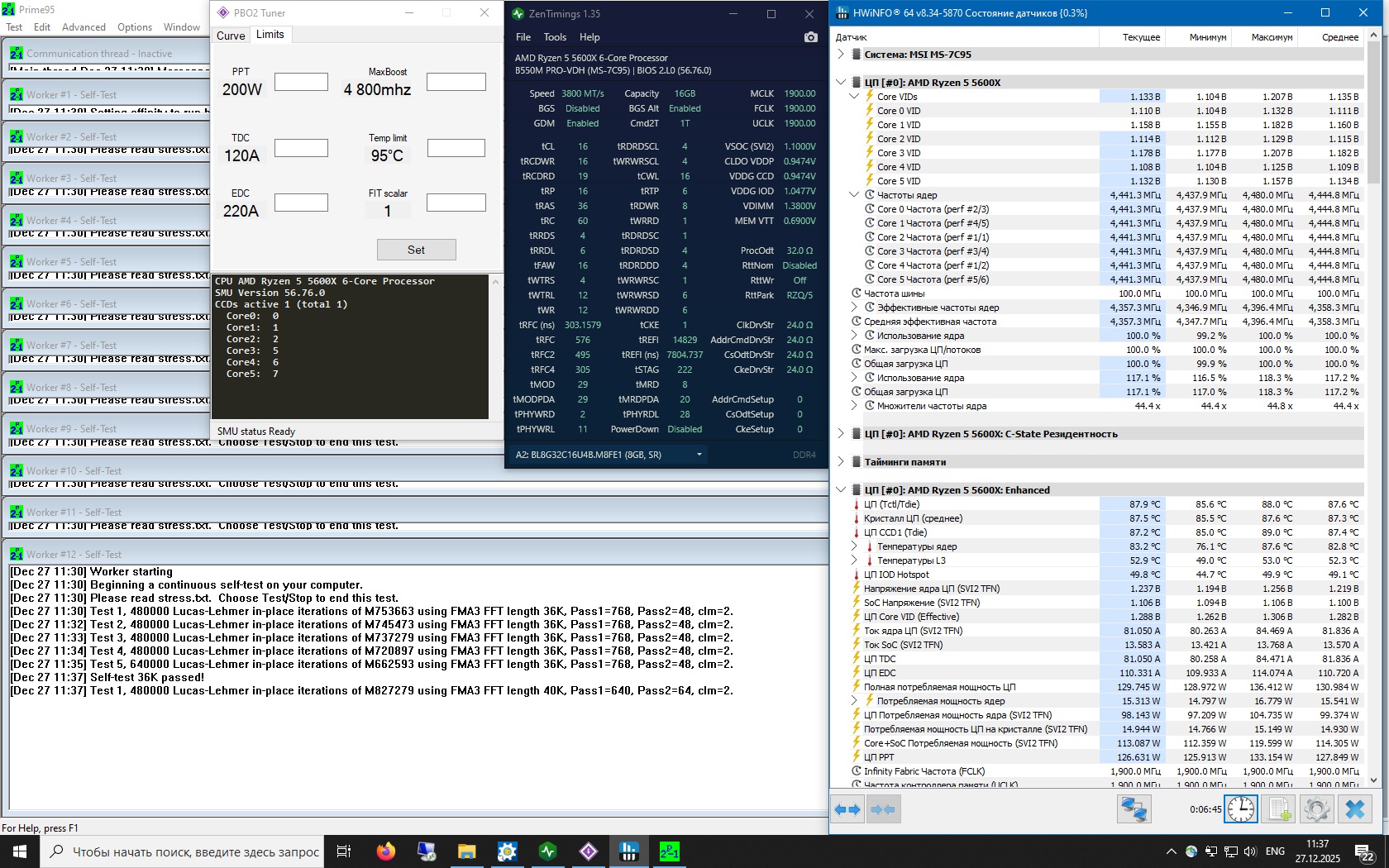The image size is (1389, 868).
Task: Select the ЦП (Tctl/Tdie) sensor row
Action: tap(1099, 504)
